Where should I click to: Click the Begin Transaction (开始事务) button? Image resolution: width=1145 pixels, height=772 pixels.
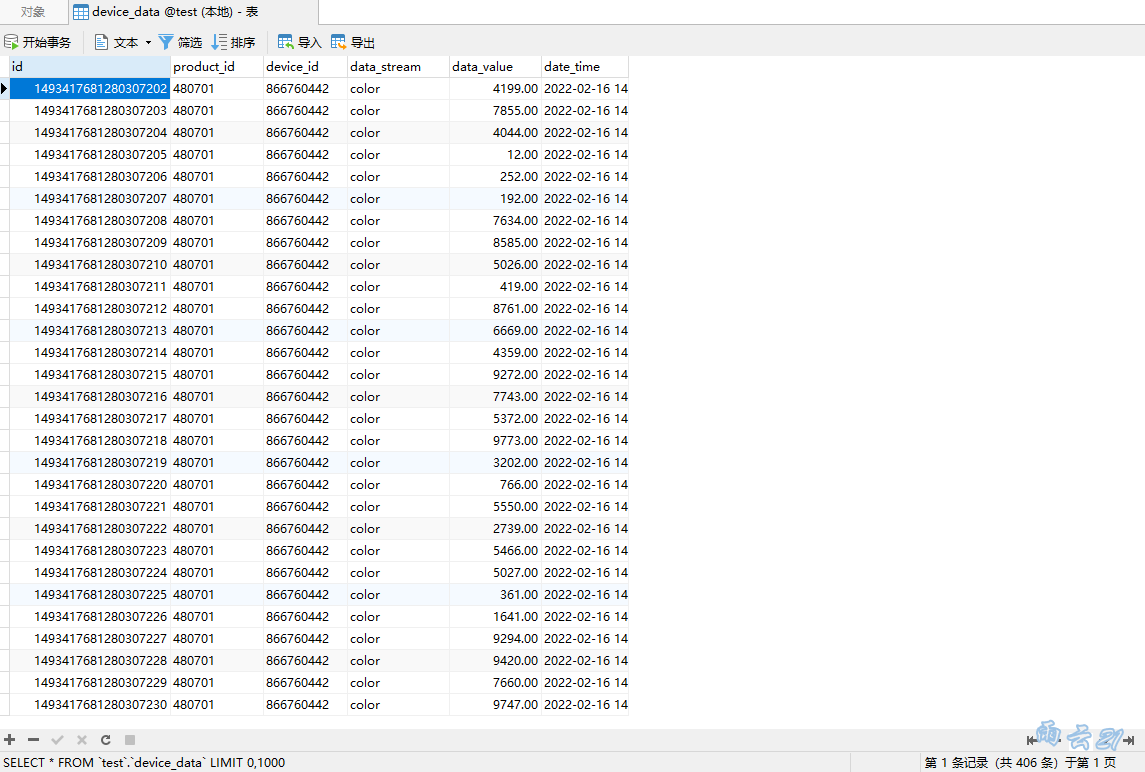38,42
